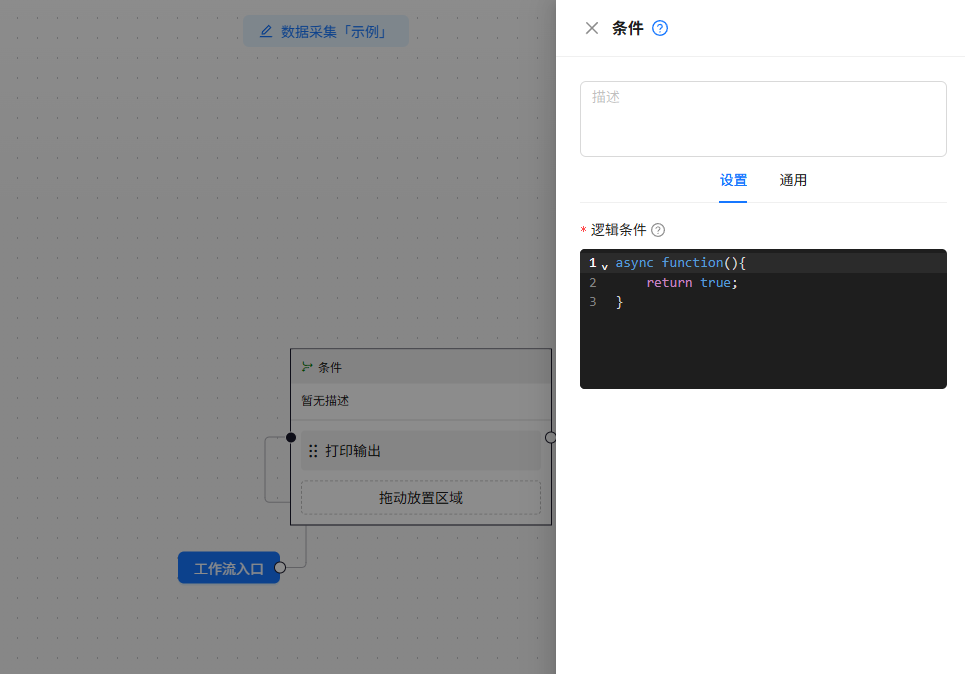Click into the code editor at return true
965x674 pixels.
(x=692, y=283)
